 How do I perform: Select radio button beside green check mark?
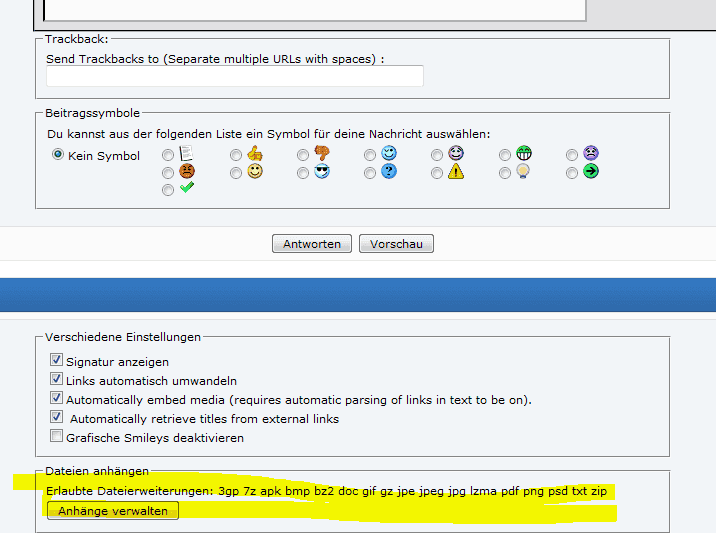coord(168,190)
